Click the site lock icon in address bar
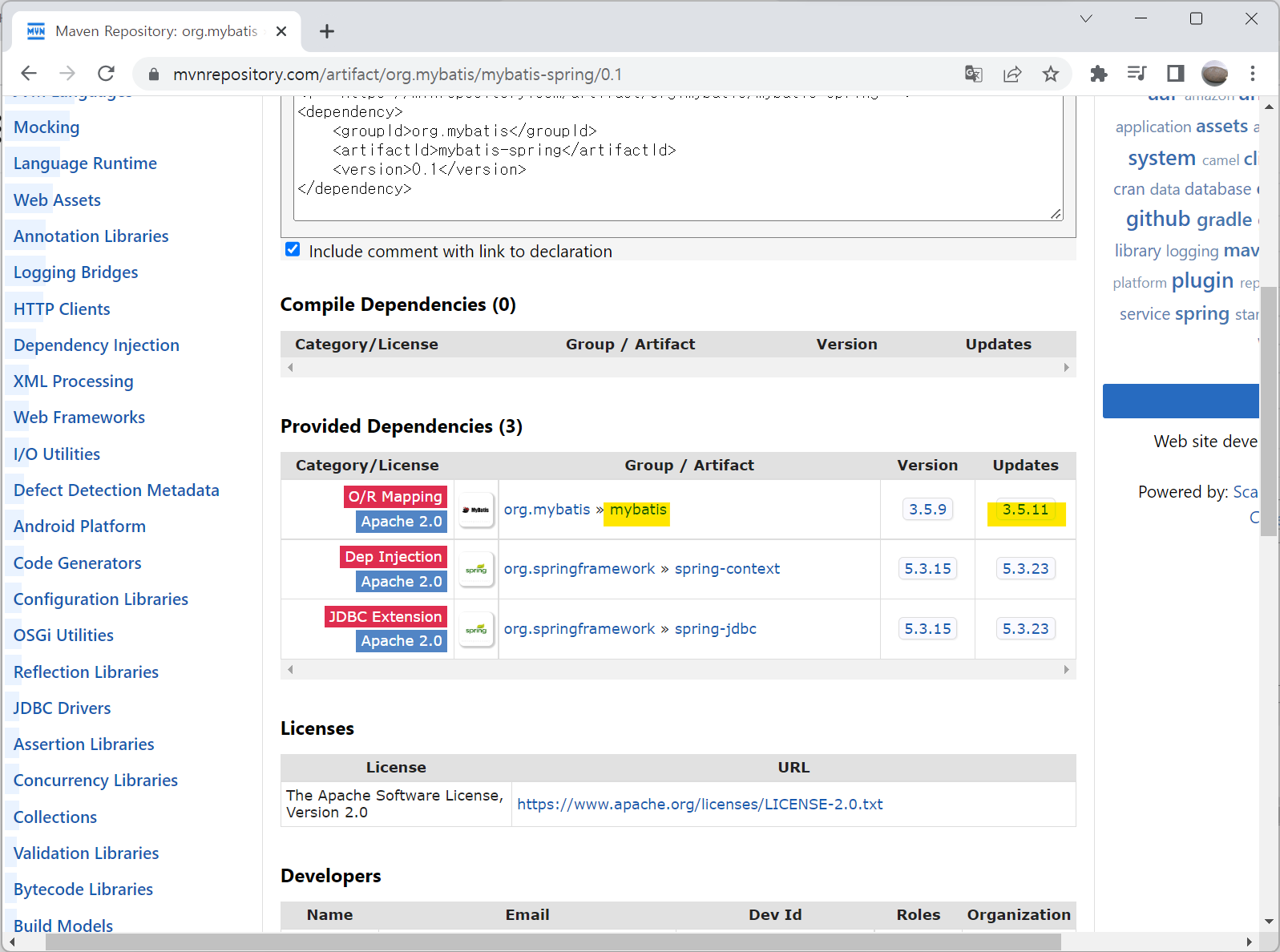The width and height of the screenshot is (1280, 952). tap(154, 75)
